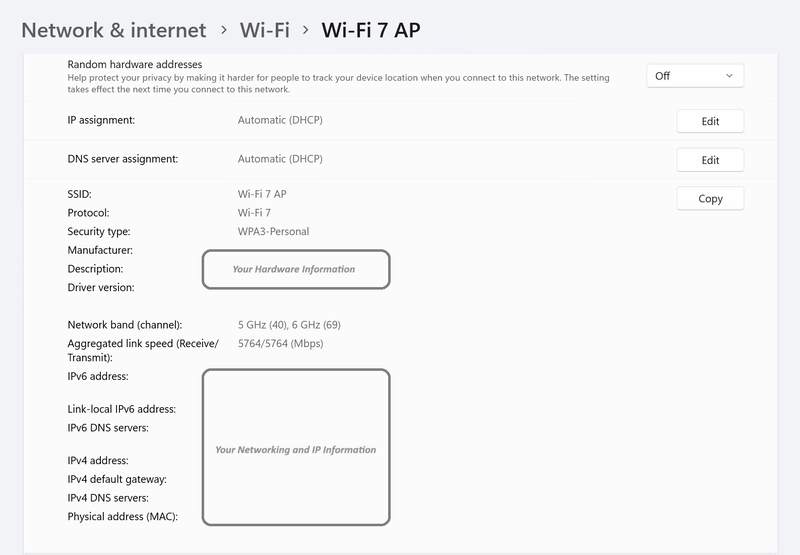Click the WPA3-Personal security type value
Viewport: 800px width, 555px height.
(x=273, y=232)
